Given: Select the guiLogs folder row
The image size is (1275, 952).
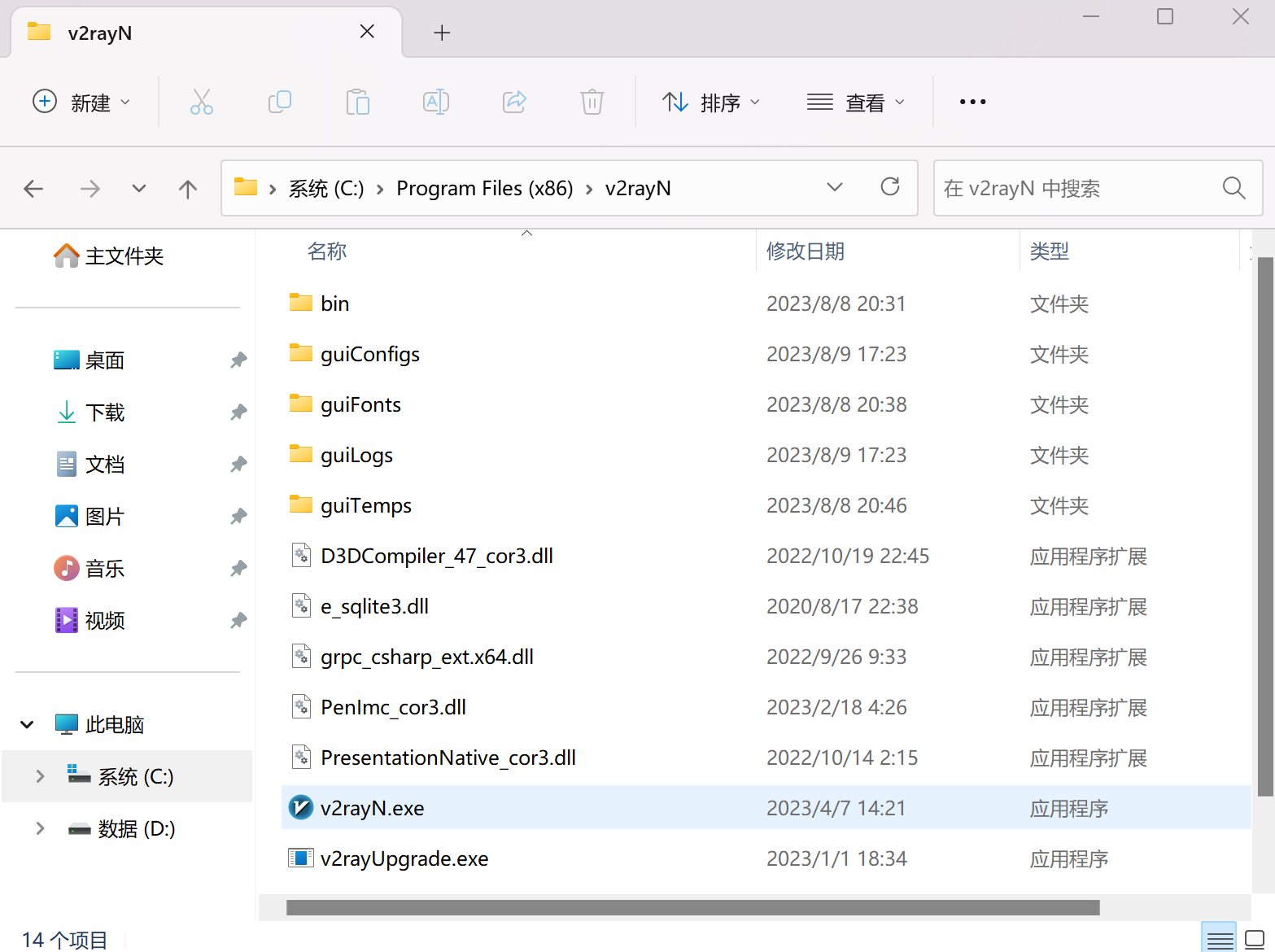Looking at the screenshot, I should (x=766, y=454).
